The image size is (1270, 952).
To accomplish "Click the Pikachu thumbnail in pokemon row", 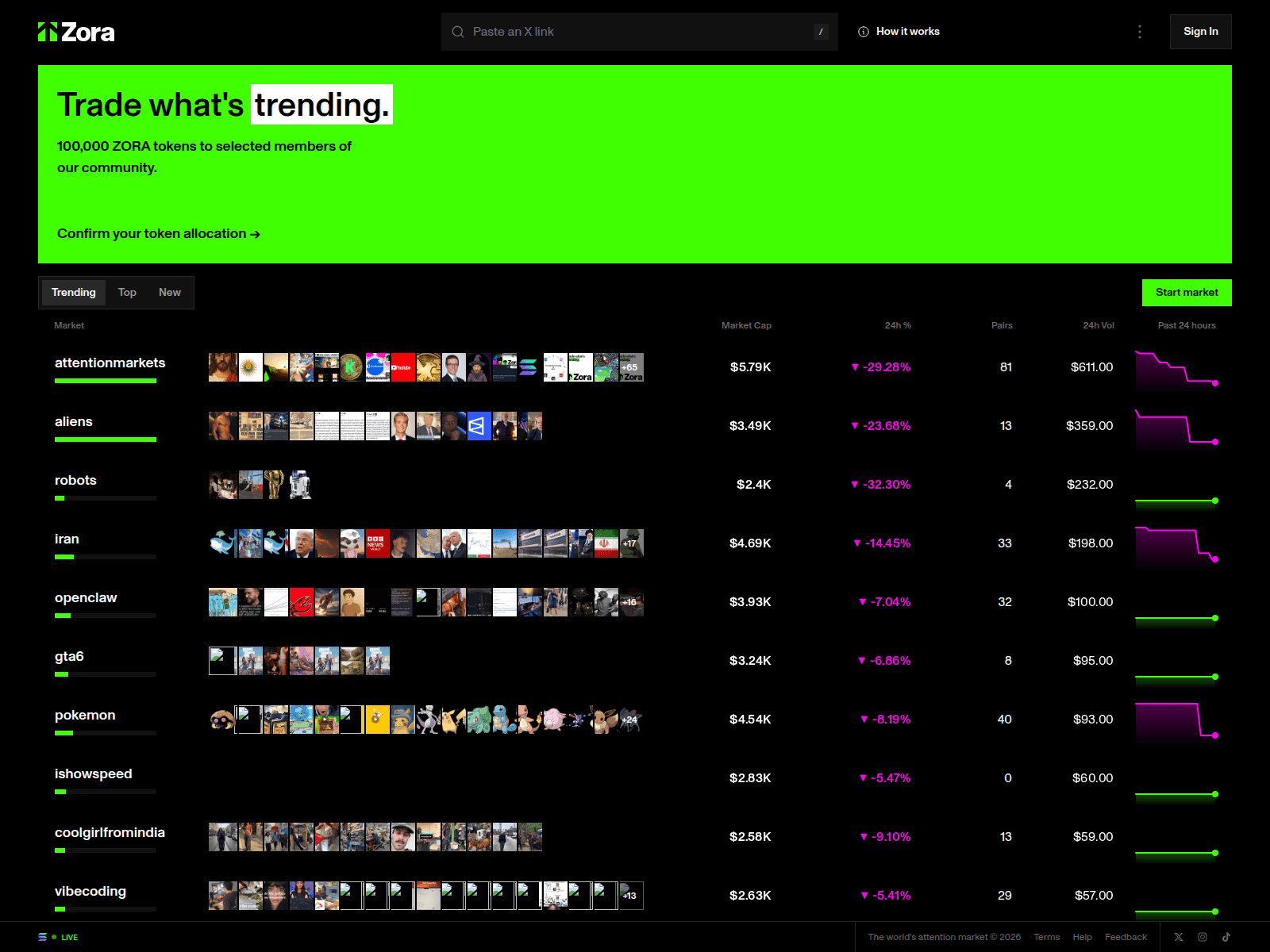I will (453, 720).
